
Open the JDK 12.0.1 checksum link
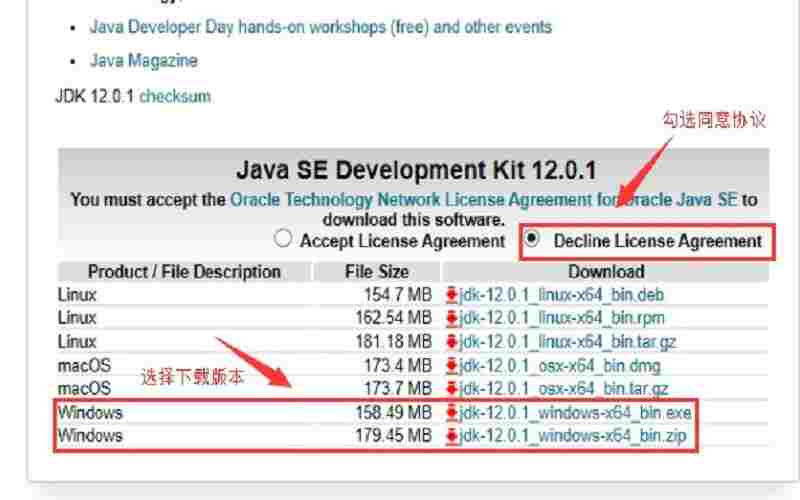coord(175,96)
